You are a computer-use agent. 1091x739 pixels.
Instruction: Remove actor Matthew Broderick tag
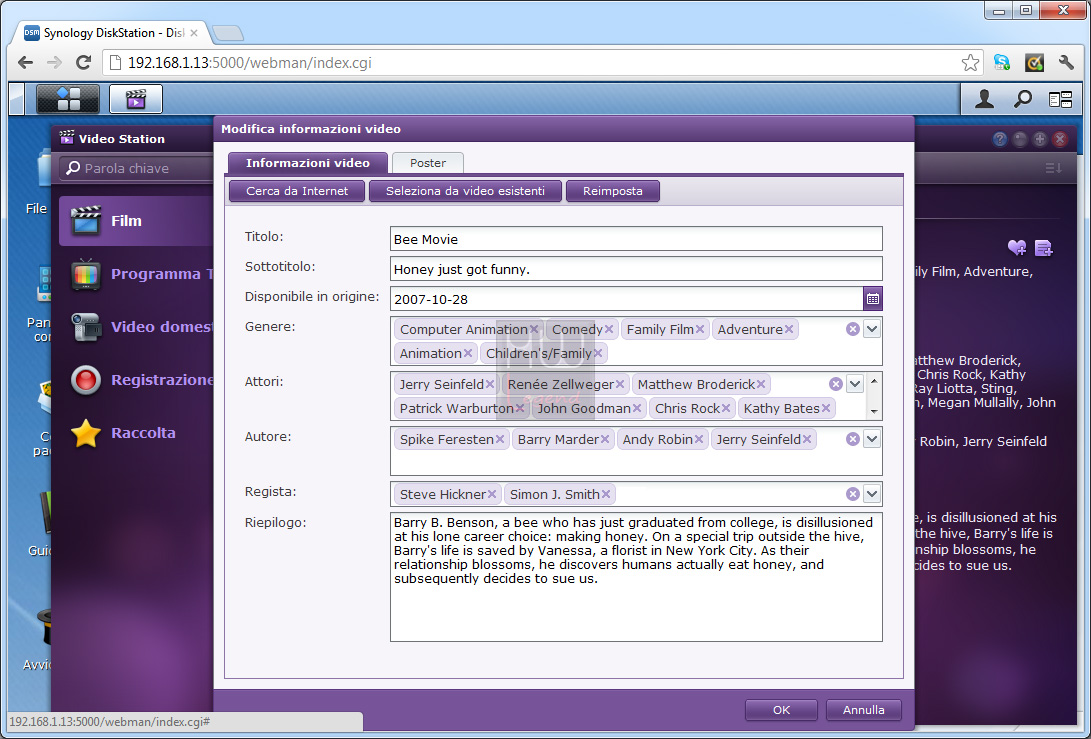pyautogui.click(x=761, y=384)
